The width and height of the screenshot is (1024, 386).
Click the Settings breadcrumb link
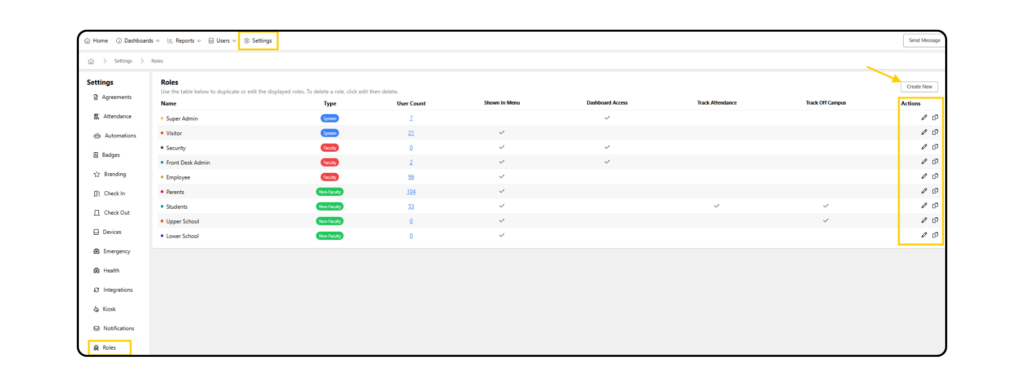point(123,61)
